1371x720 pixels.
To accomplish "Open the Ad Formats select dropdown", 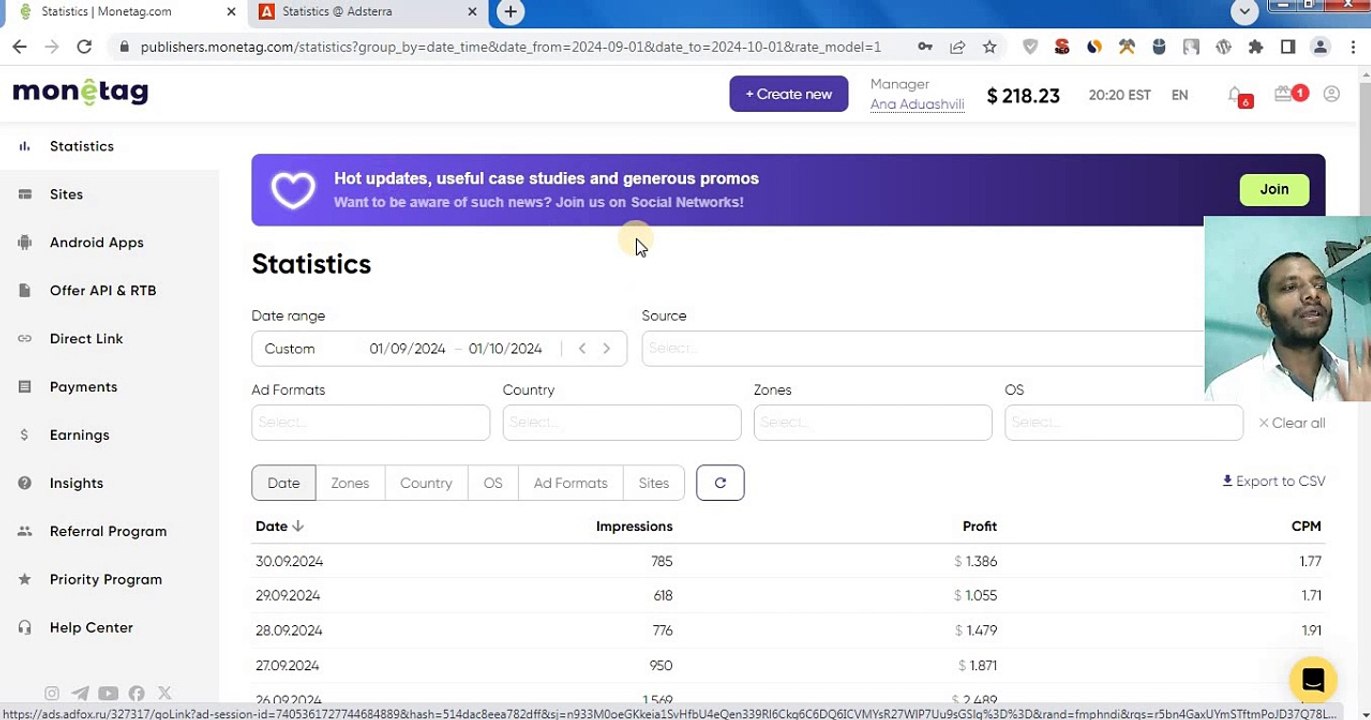I will click(x=371, y=423).
